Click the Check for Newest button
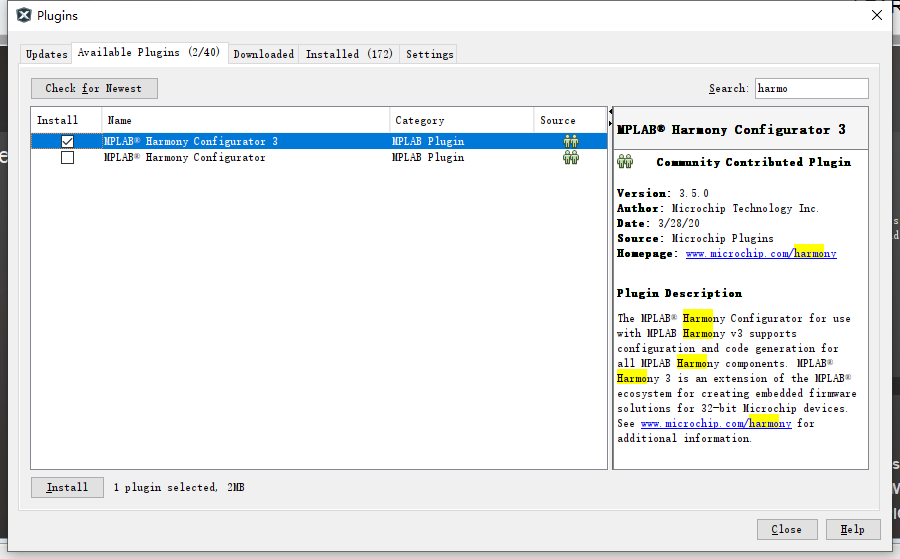This screenshot has height=559, width=900. click(94, 88)
